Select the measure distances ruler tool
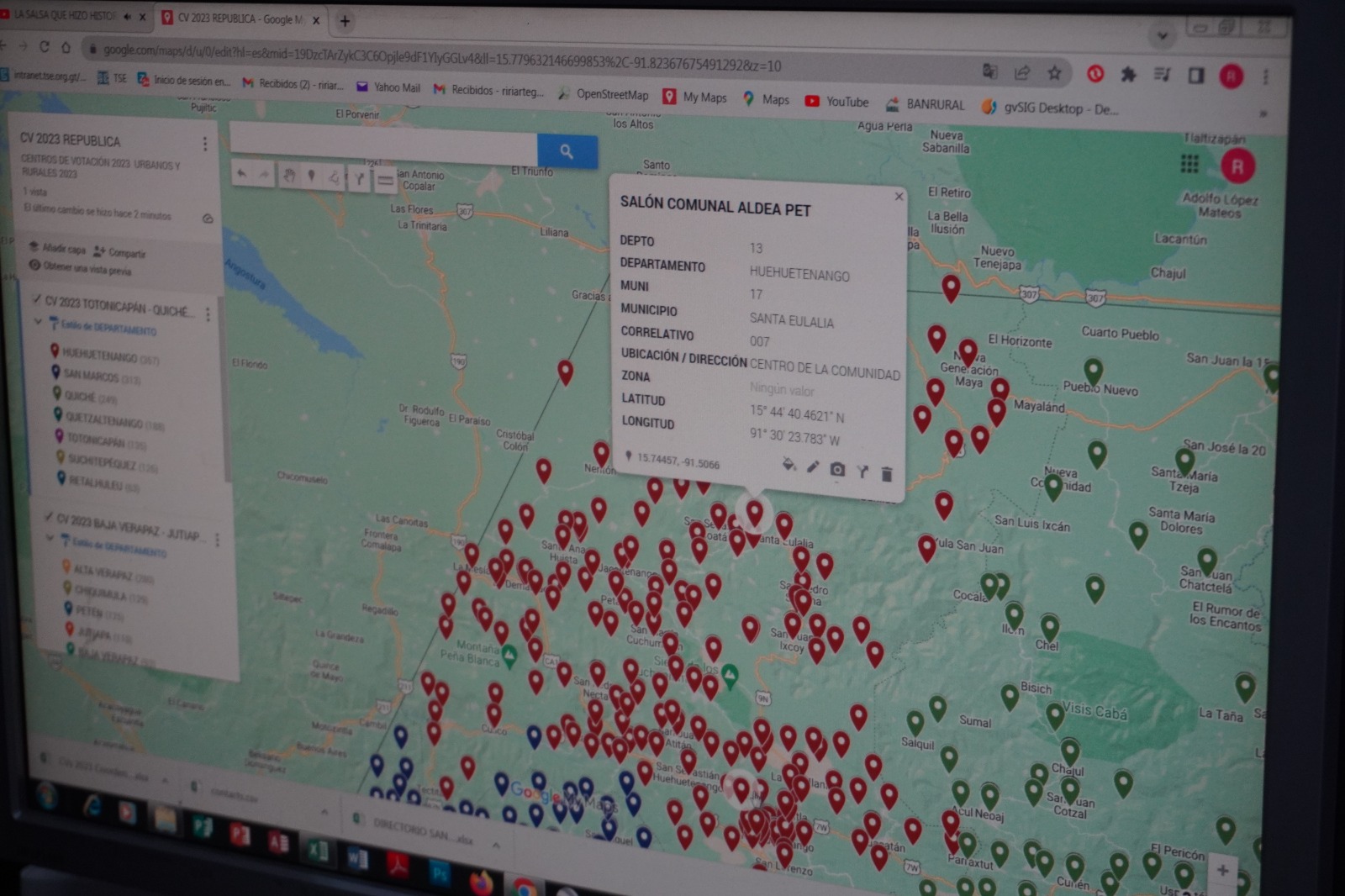The image size is (1345, 896). pos(385,179)
